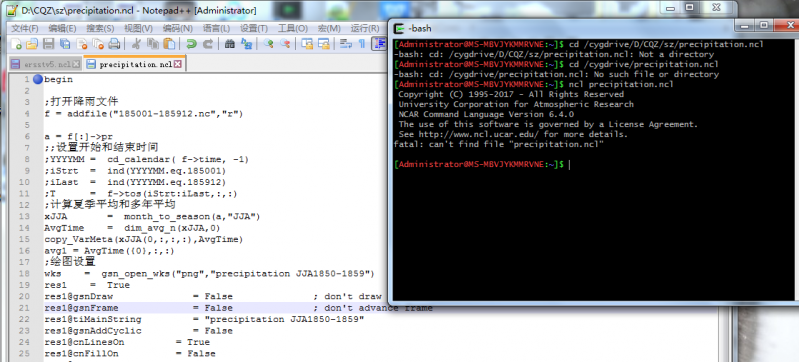Click the Notepad++ title bar text

pyautogui.click(x=139, y=10)
